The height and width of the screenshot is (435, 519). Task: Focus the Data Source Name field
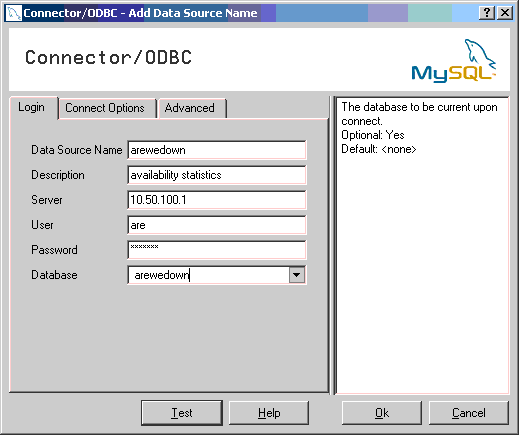(x=217, y=150)
